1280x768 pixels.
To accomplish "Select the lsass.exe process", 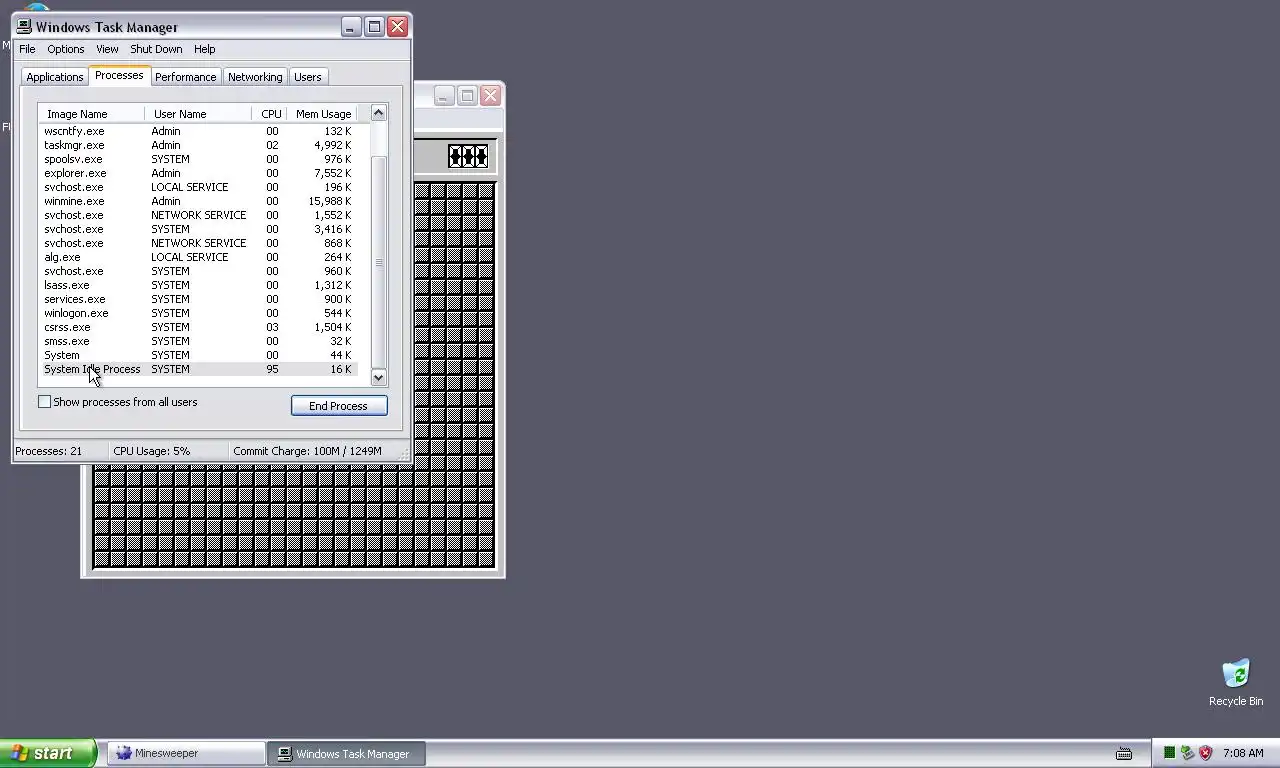I will tap(198, 285).
